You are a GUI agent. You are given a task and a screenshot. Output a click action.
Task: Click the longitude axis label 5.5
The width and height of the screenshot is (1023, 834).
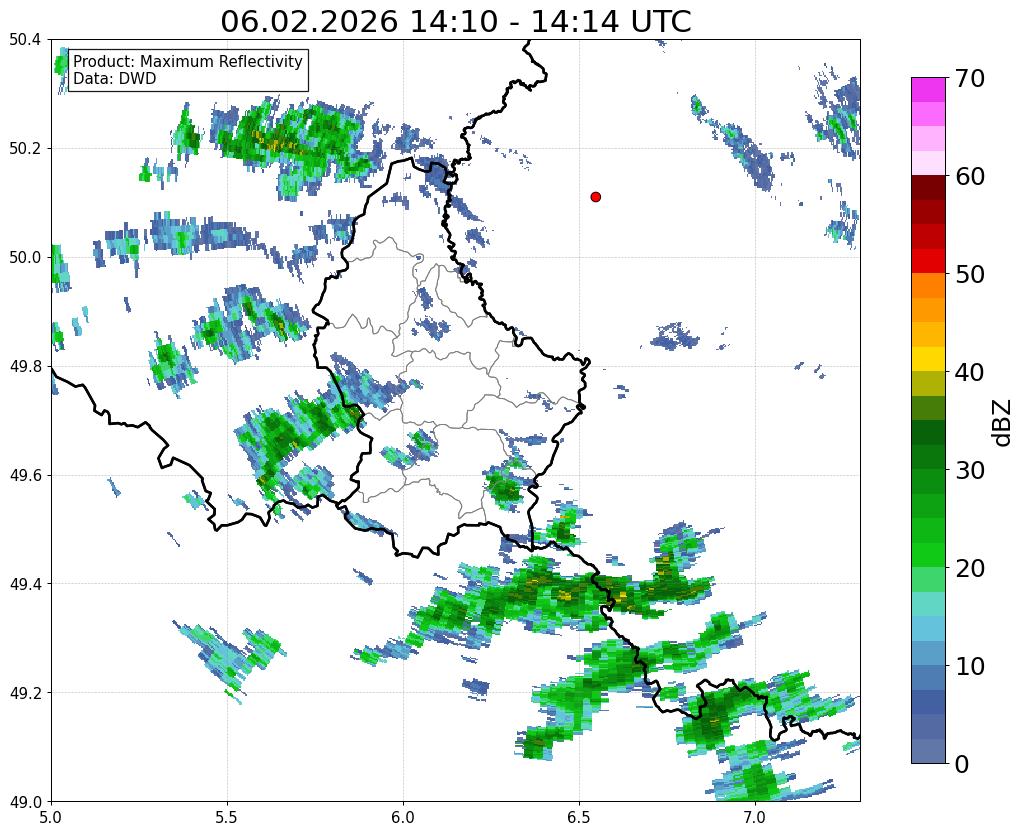click(227, 817)
